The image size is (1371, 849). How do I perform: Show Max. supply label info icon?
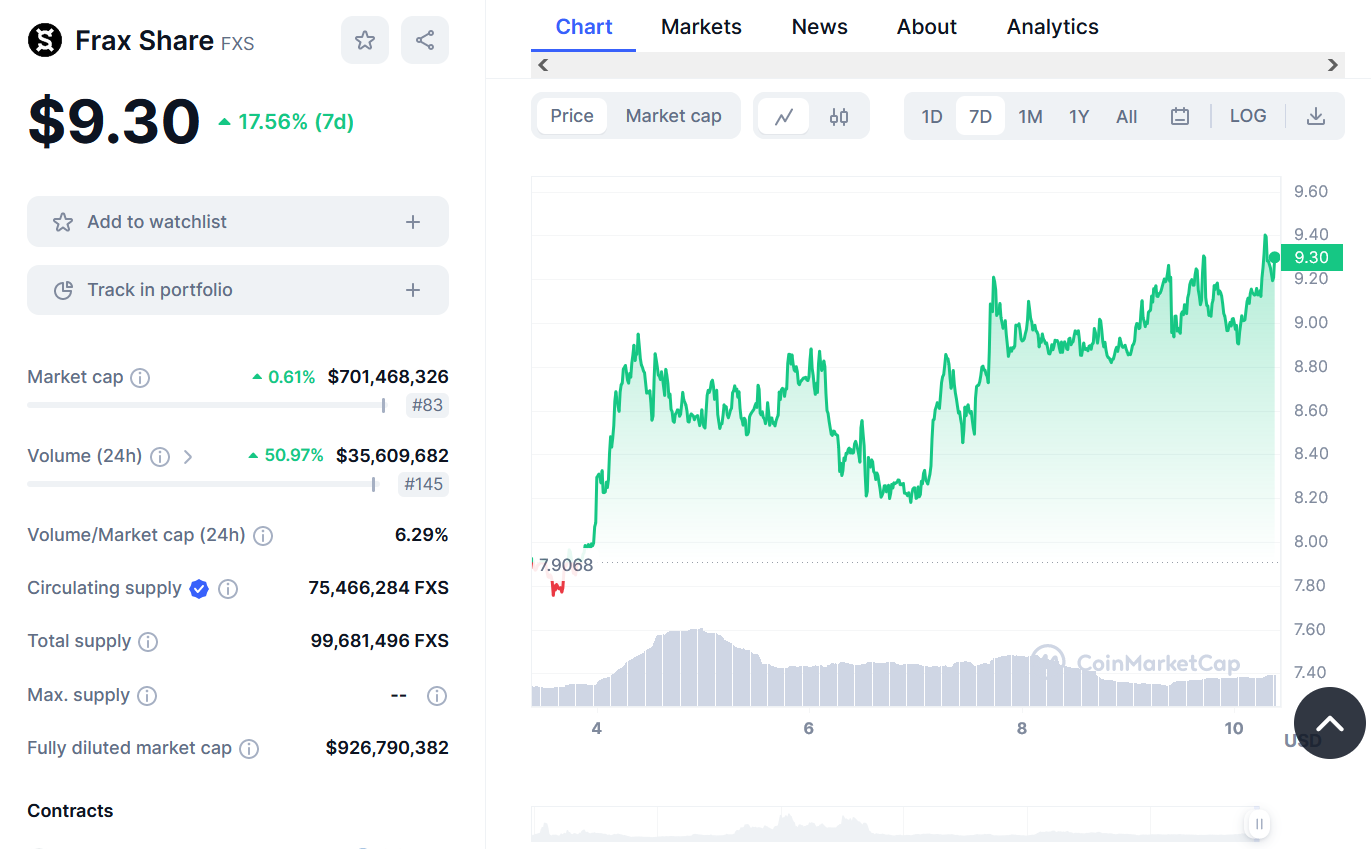[x=147, y=696]
